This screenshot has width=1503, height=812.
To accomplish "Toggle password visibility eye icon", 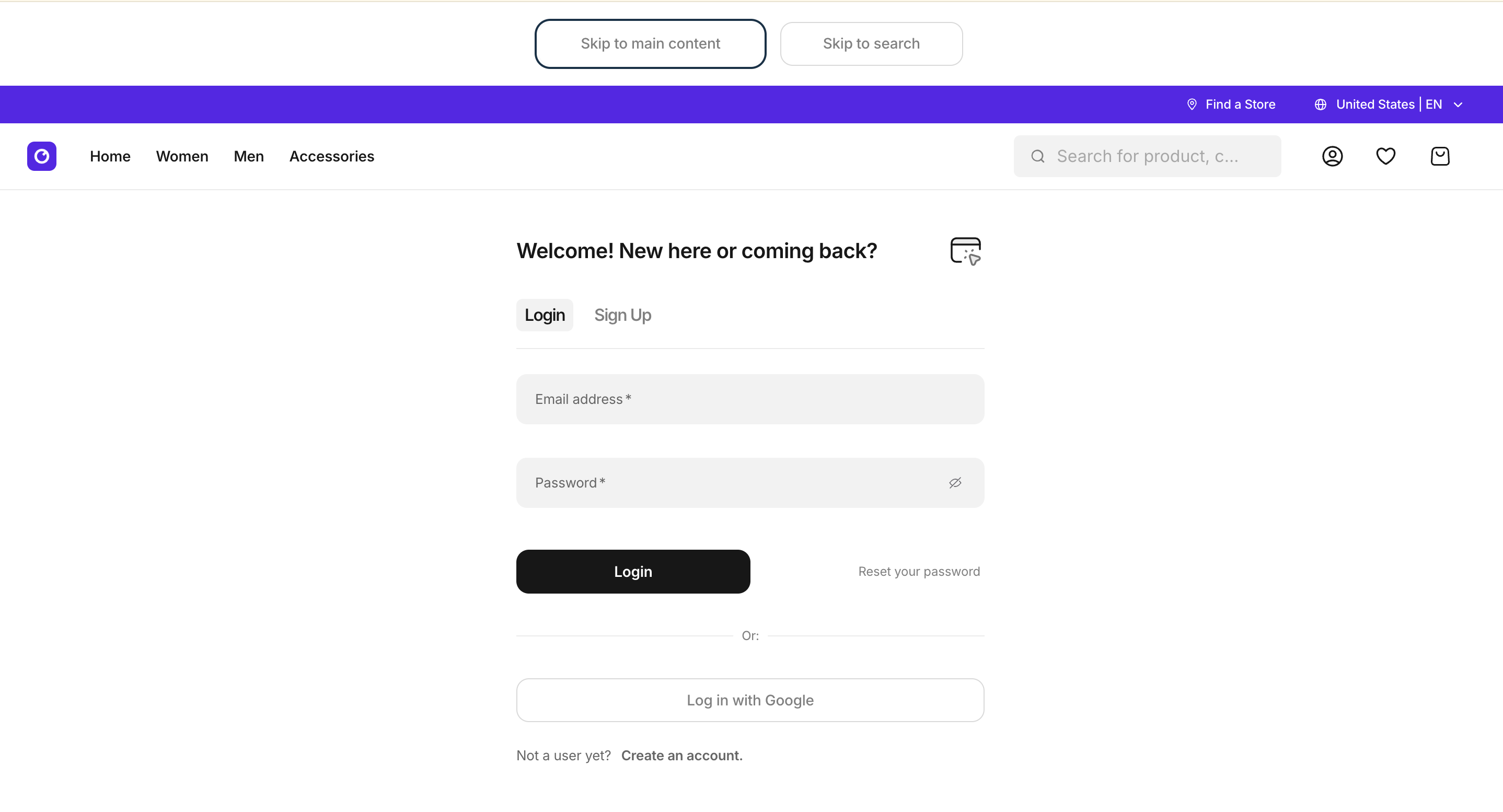I will 955,482.
